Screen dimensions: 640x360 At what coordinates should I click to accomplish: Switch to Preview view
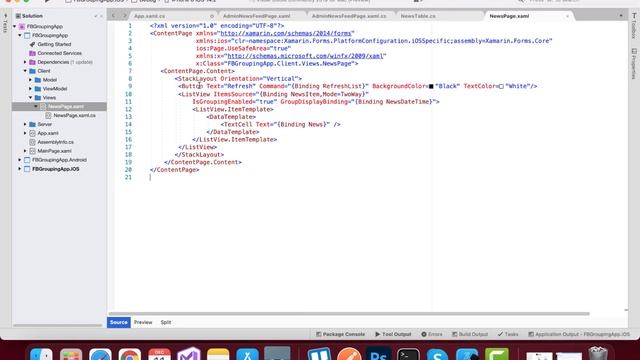[143, 322]
